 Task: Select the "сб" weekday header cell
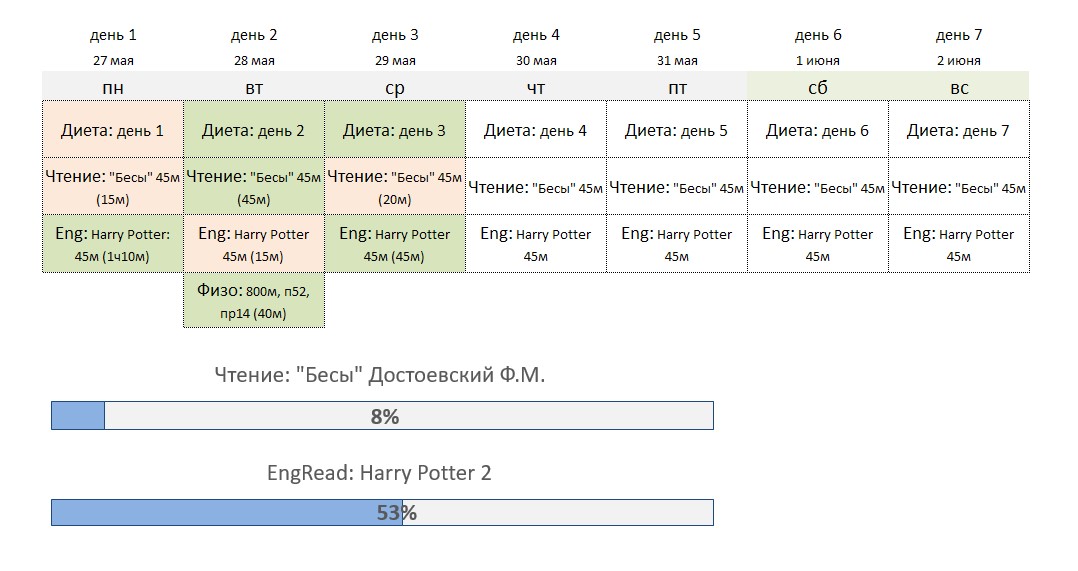[x=817, y=87]
